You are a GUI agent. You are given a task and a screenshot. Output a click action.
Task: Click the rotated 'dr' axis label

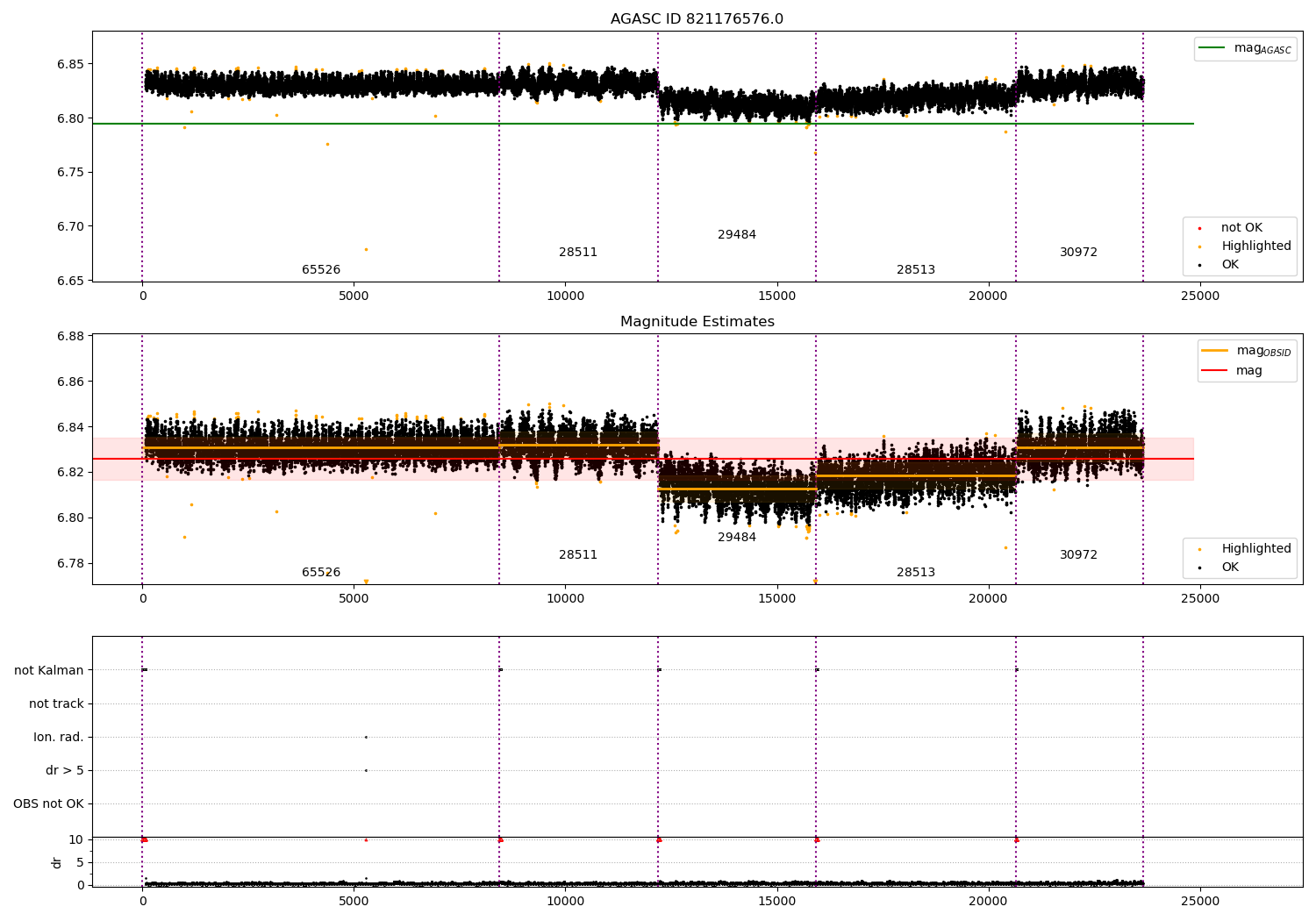[x=57, y=862]
